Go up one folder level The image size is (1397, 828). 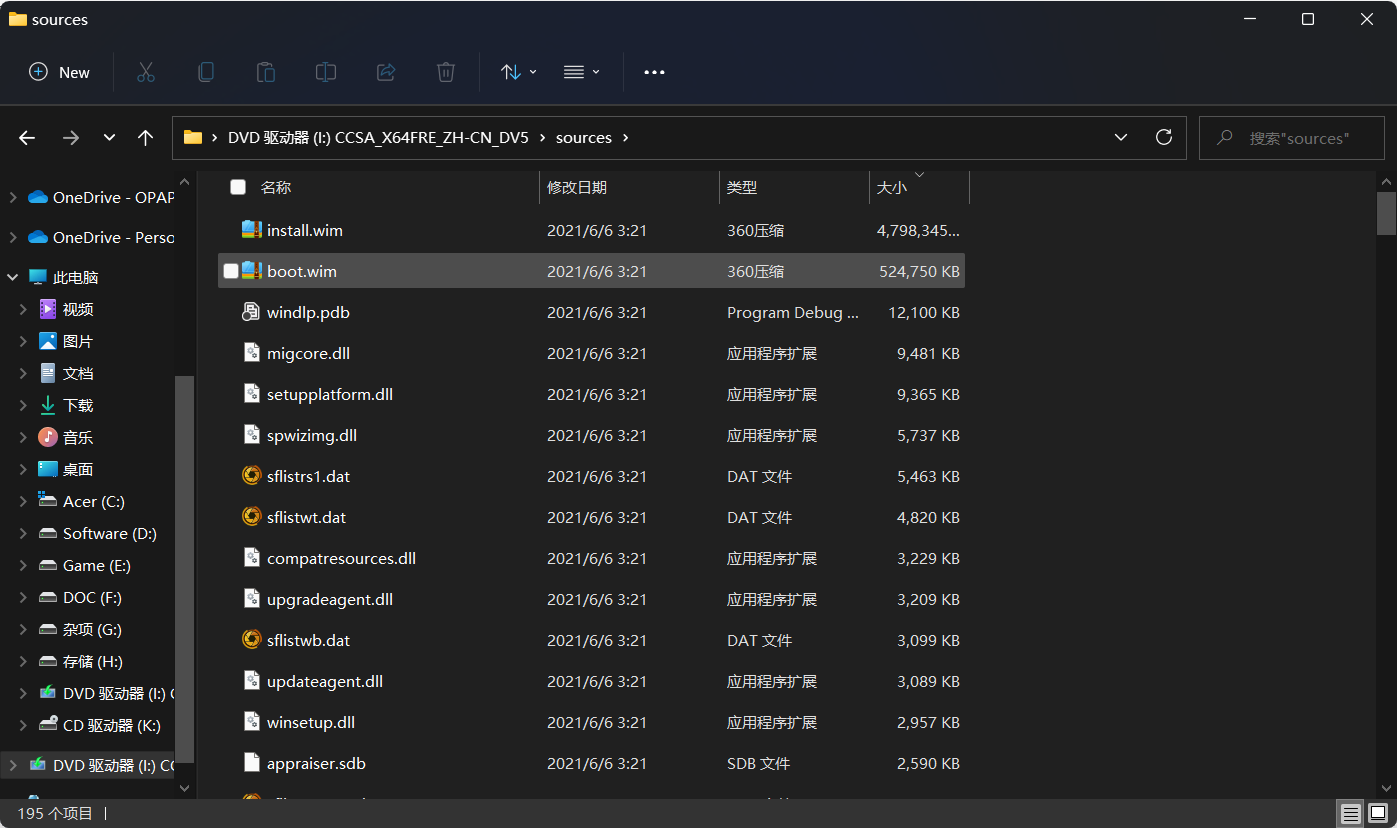[145, 138]
